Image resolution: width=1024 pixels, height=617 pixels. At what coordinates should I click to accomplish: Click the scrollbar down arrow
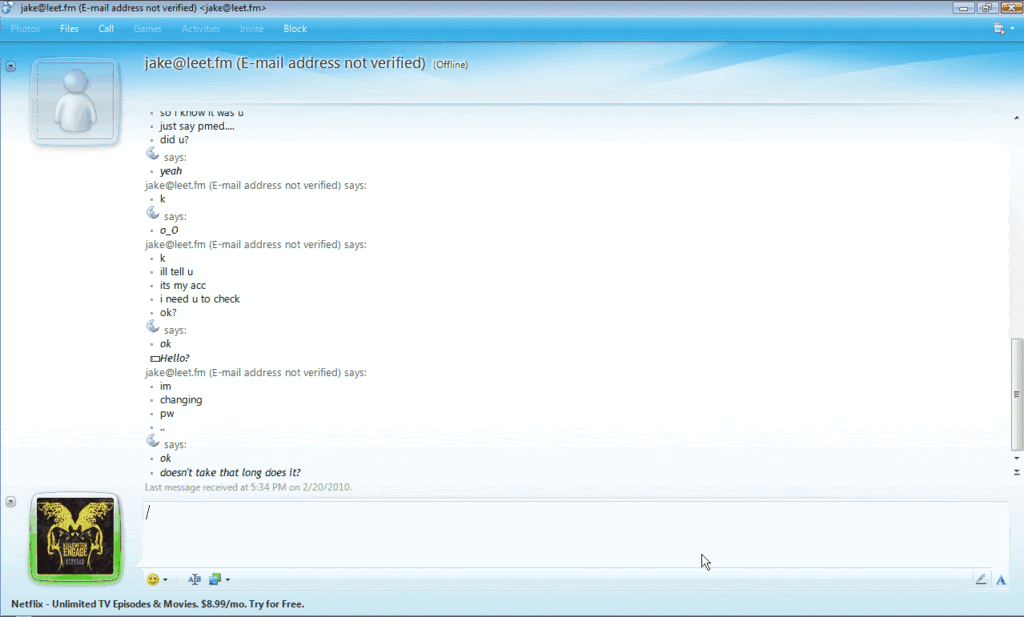coord(1017,458)
